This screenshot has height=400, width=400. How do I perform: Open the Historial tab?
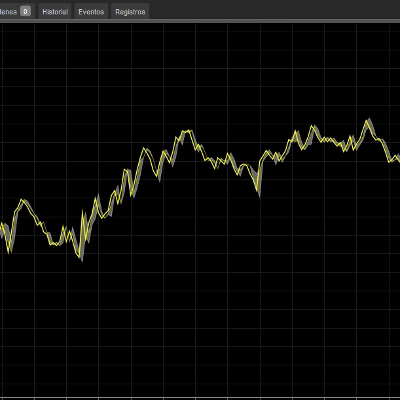click(x=55, y=12)
